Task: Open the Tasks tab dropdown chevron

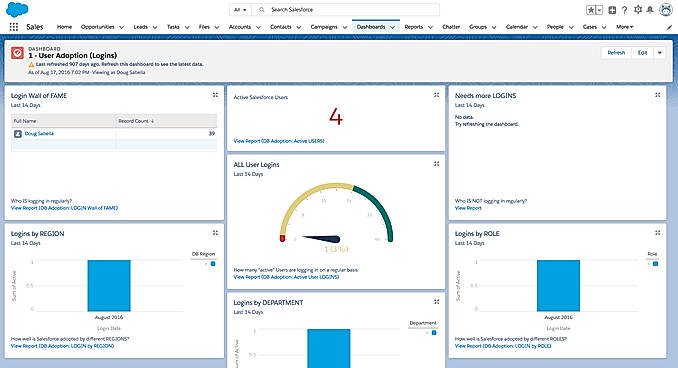Action: (187, 27)
